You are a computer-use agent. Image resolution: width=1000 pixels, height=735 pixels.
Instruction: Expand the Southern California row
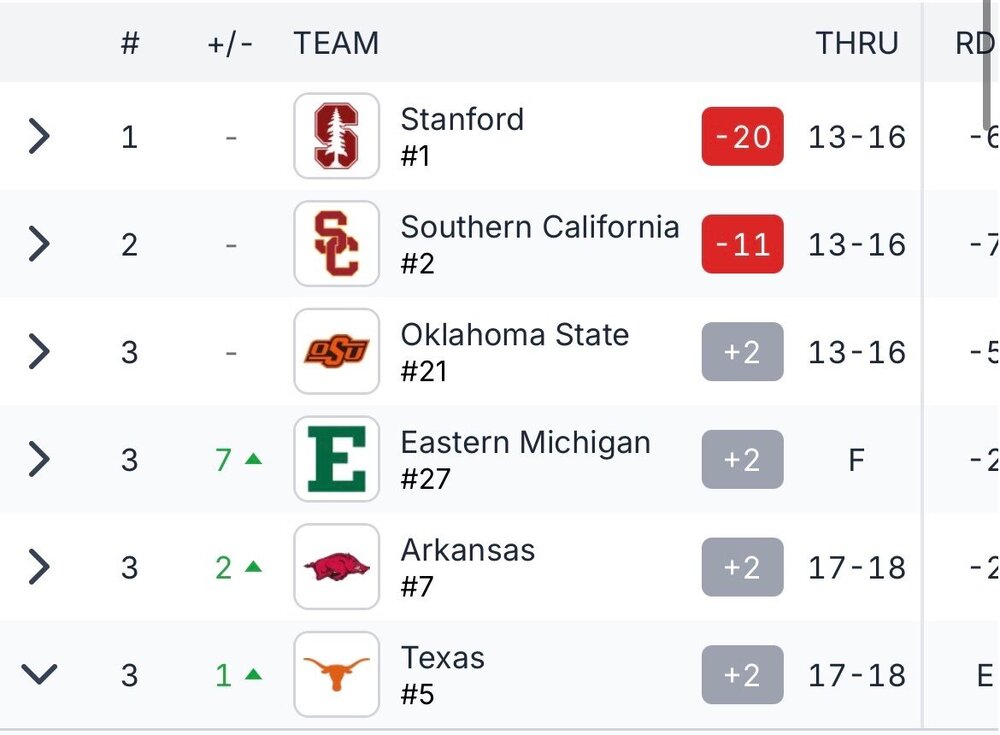[x=39, y=244]
